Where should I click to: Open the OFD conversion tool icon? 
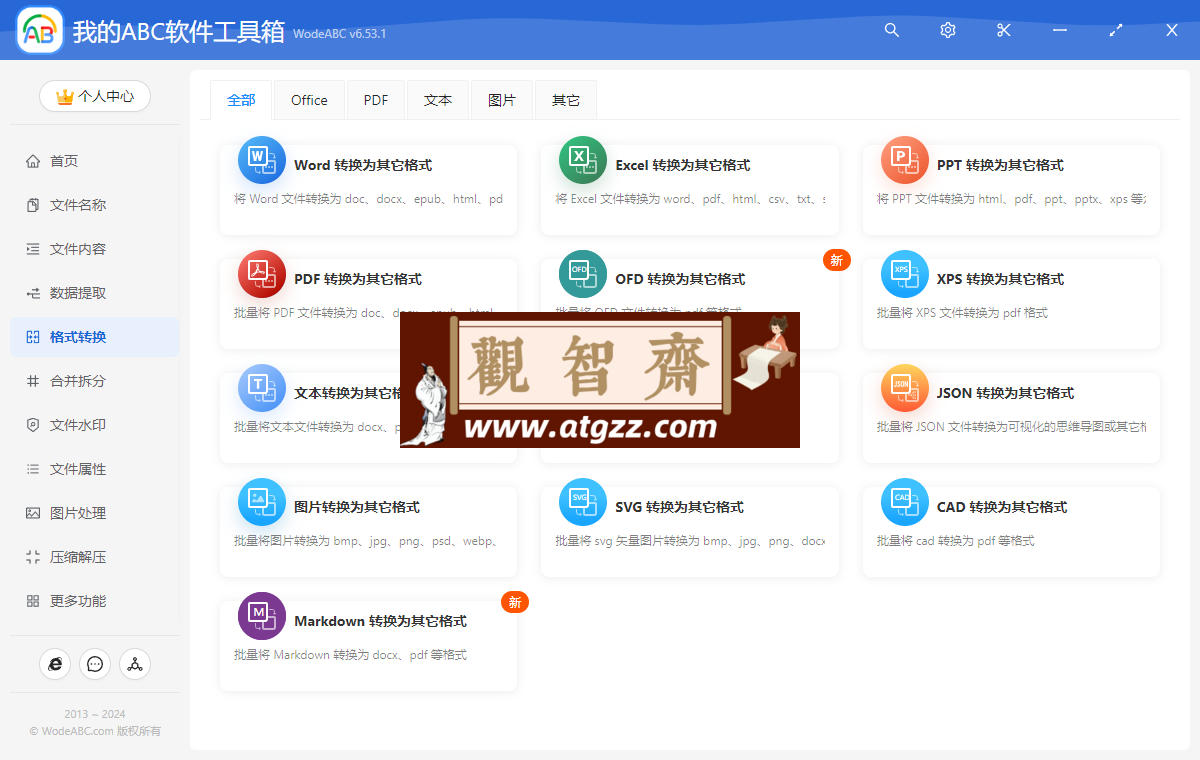click(x=583, y=274)
